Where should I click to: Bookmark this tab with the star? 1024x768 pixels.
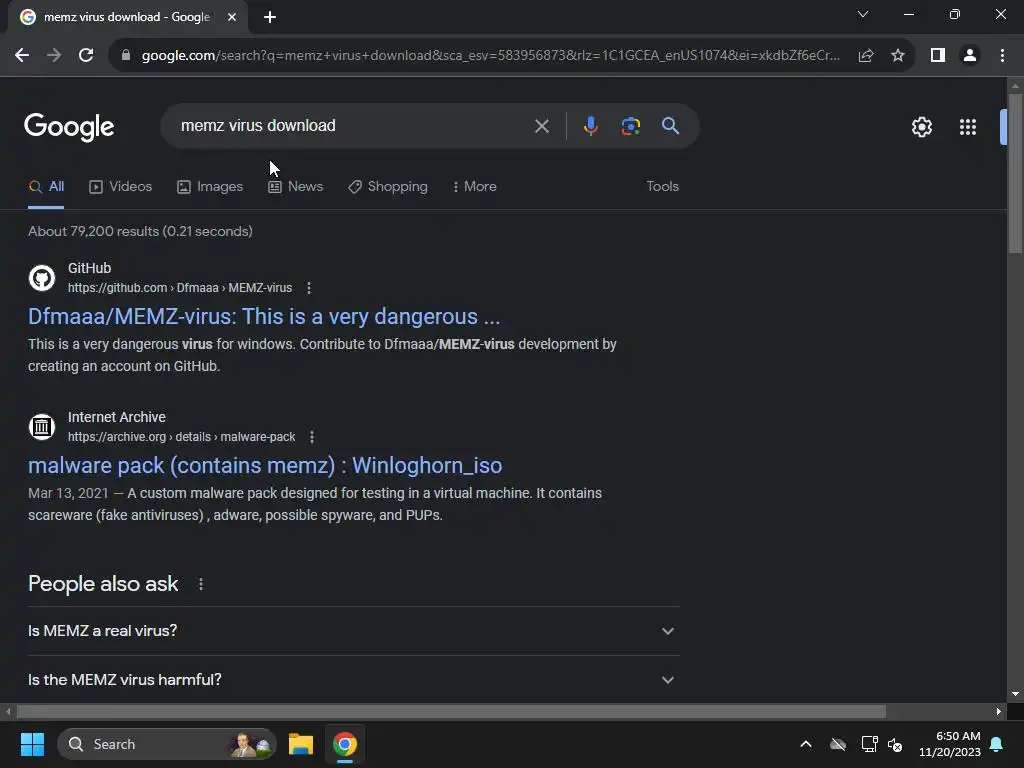898,56
